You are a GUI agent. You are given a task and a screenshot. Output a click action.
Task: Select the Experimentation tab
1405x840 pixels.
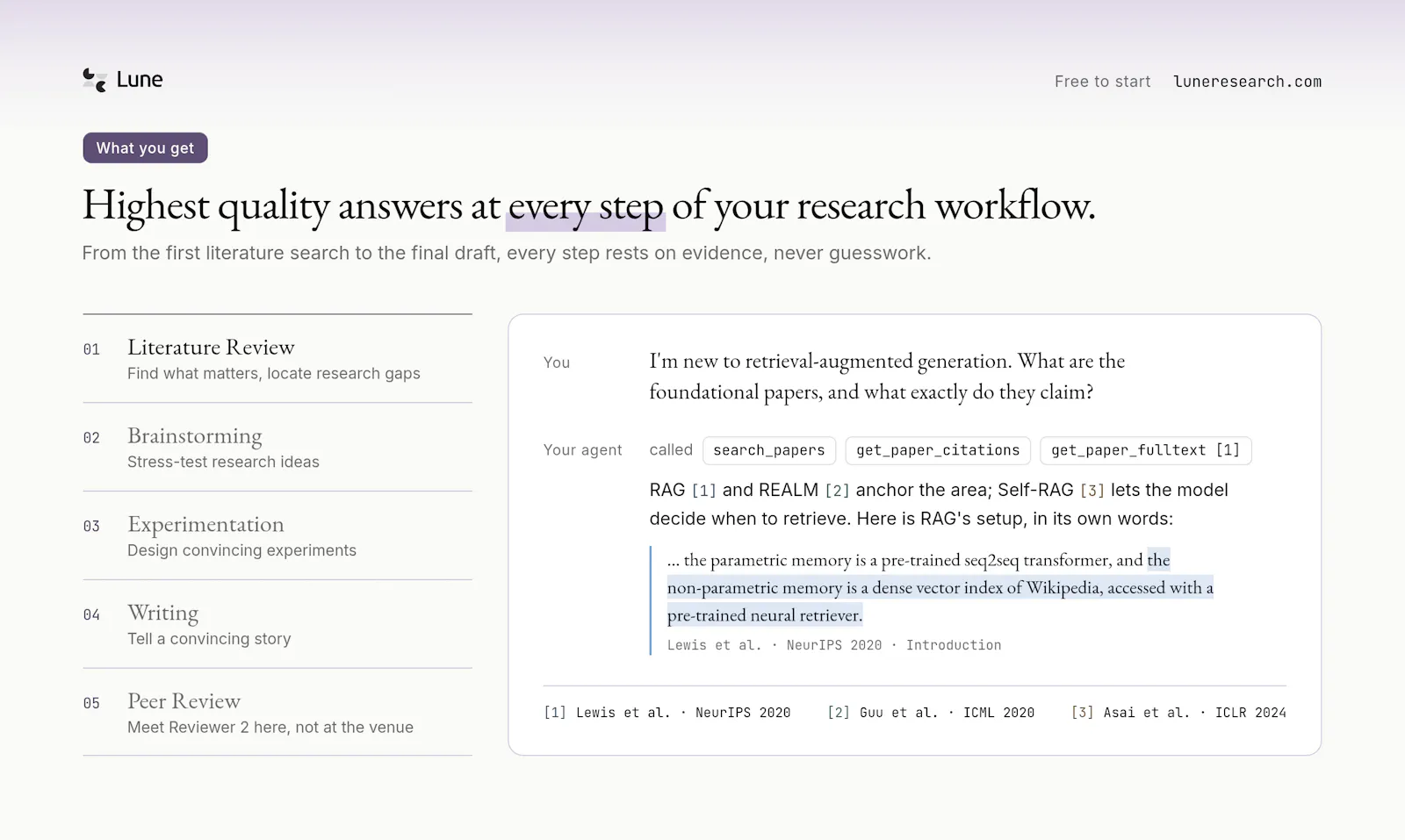[x=277, y=536]
